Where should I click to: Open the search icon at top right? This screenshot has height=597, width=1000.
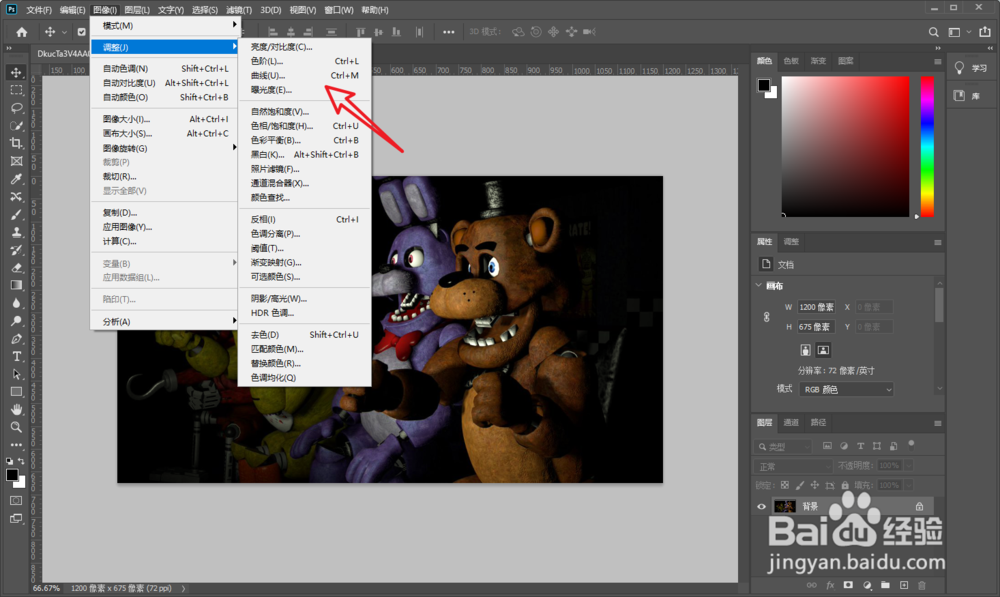coord(934,32)
